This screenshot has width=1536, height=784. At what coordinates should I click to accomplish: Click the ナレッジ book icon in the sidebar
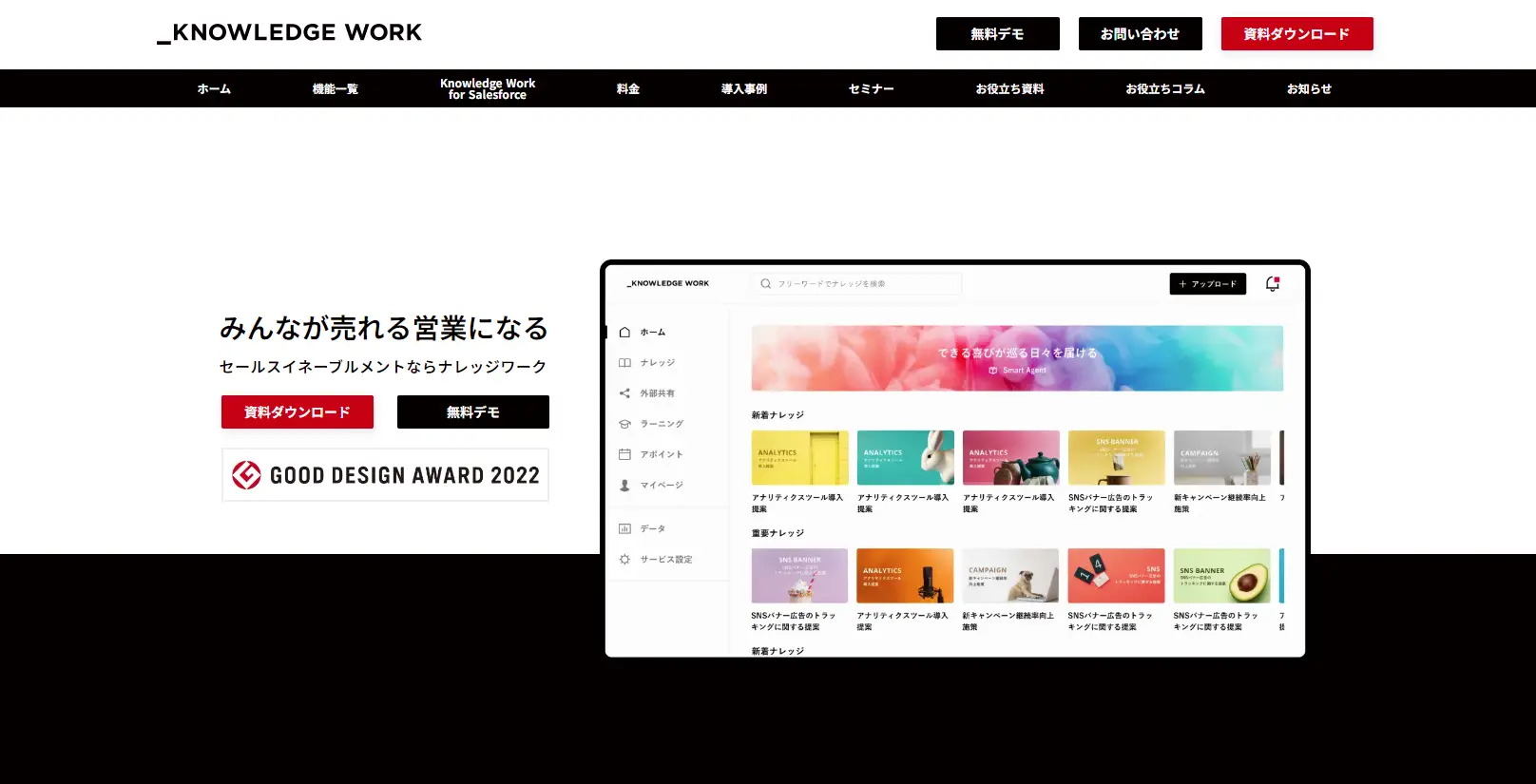624,363
